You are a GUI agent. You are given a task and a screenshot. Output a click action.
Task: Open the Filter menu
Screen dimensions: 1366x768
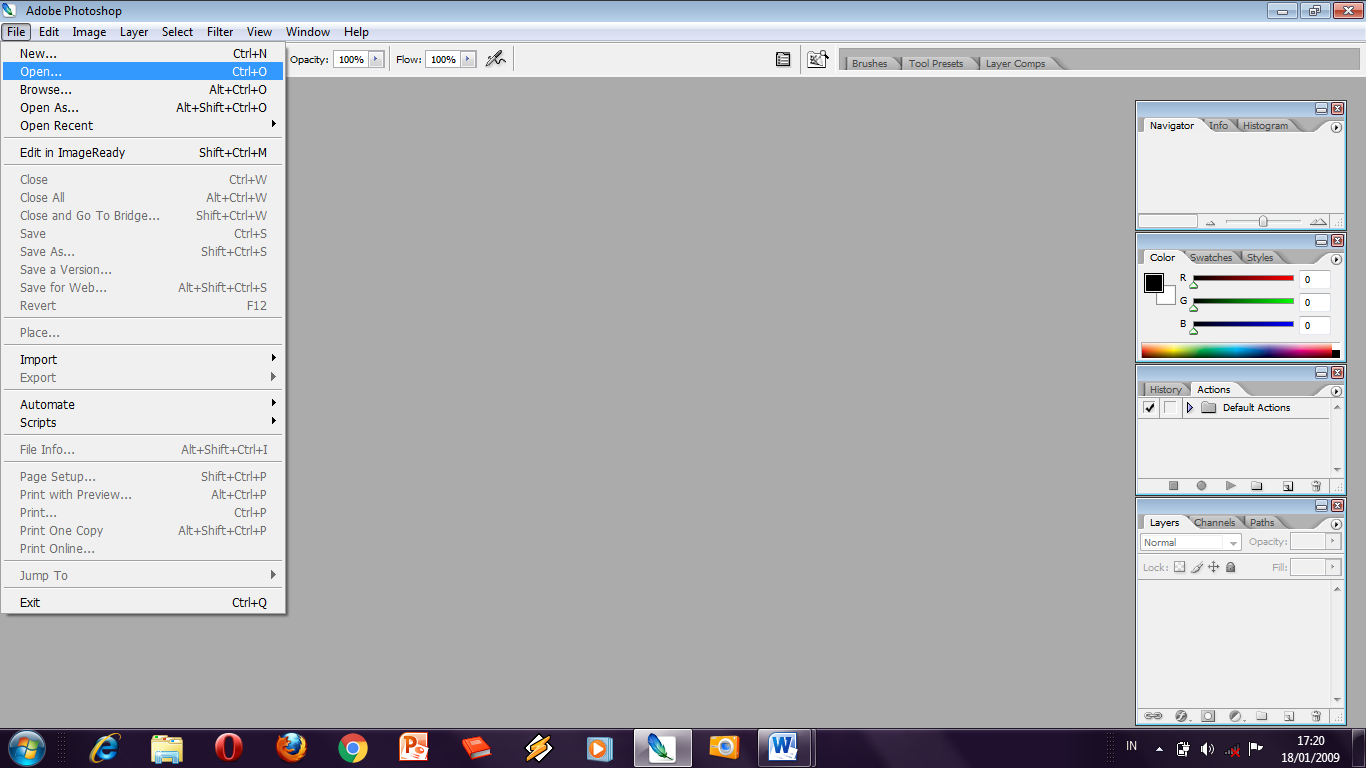tap(220, 32)
